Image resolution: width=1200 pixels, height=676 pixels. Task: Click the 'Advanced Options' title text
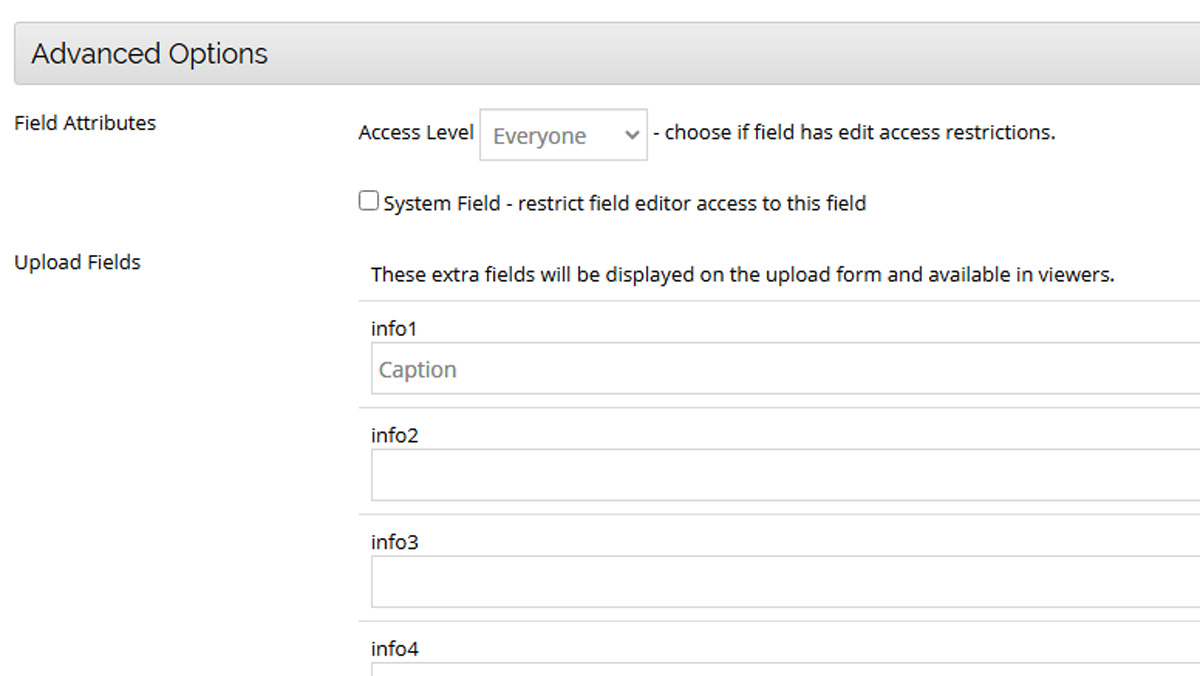click(x=150, y=54)
